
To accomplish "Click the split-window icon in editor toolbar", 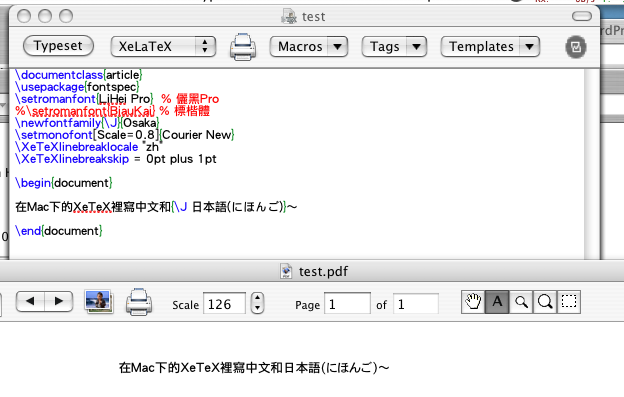I will pos(576,47).
